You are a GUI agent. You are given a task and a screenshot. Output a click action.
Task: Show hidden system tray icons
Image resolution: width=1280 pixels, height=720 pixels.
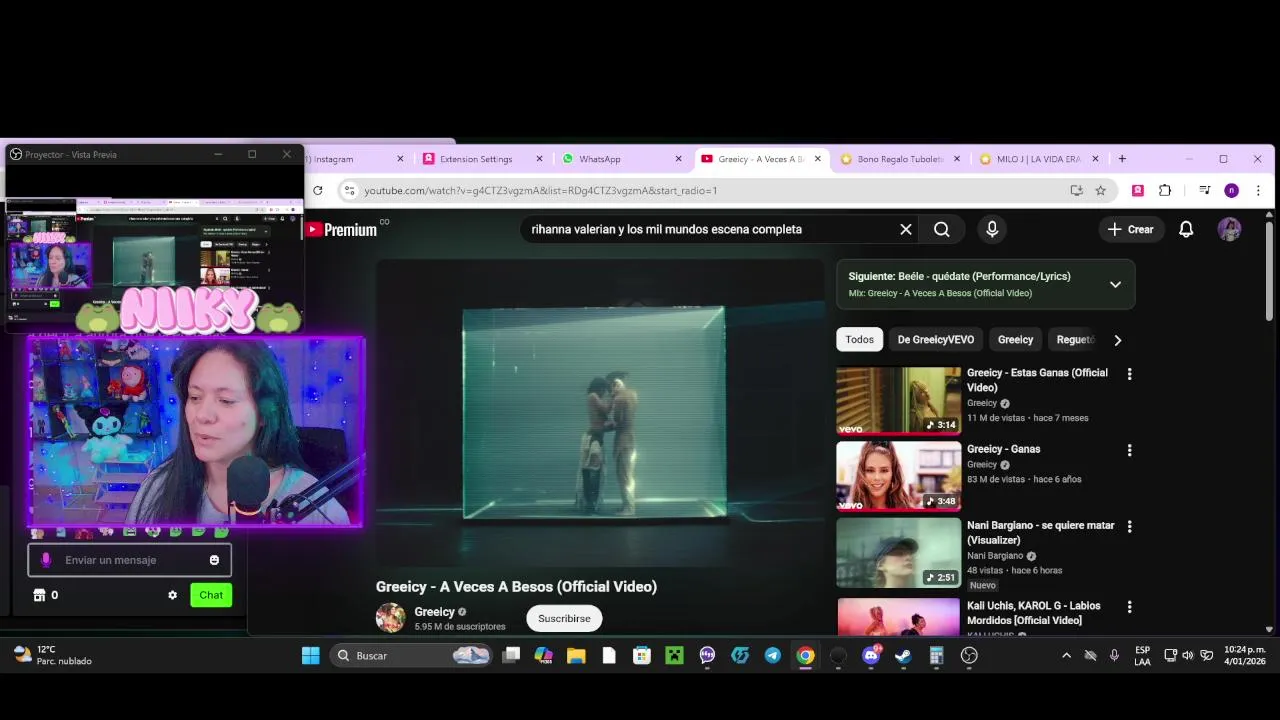[x=1066, y=656]
